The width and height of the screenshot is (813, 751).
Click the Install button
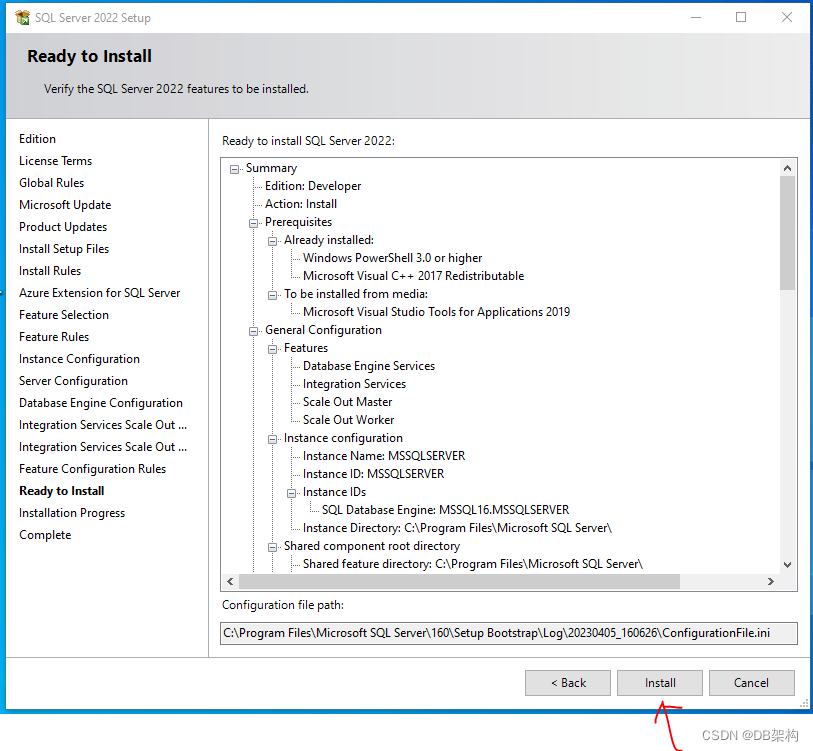pos(659,682)
